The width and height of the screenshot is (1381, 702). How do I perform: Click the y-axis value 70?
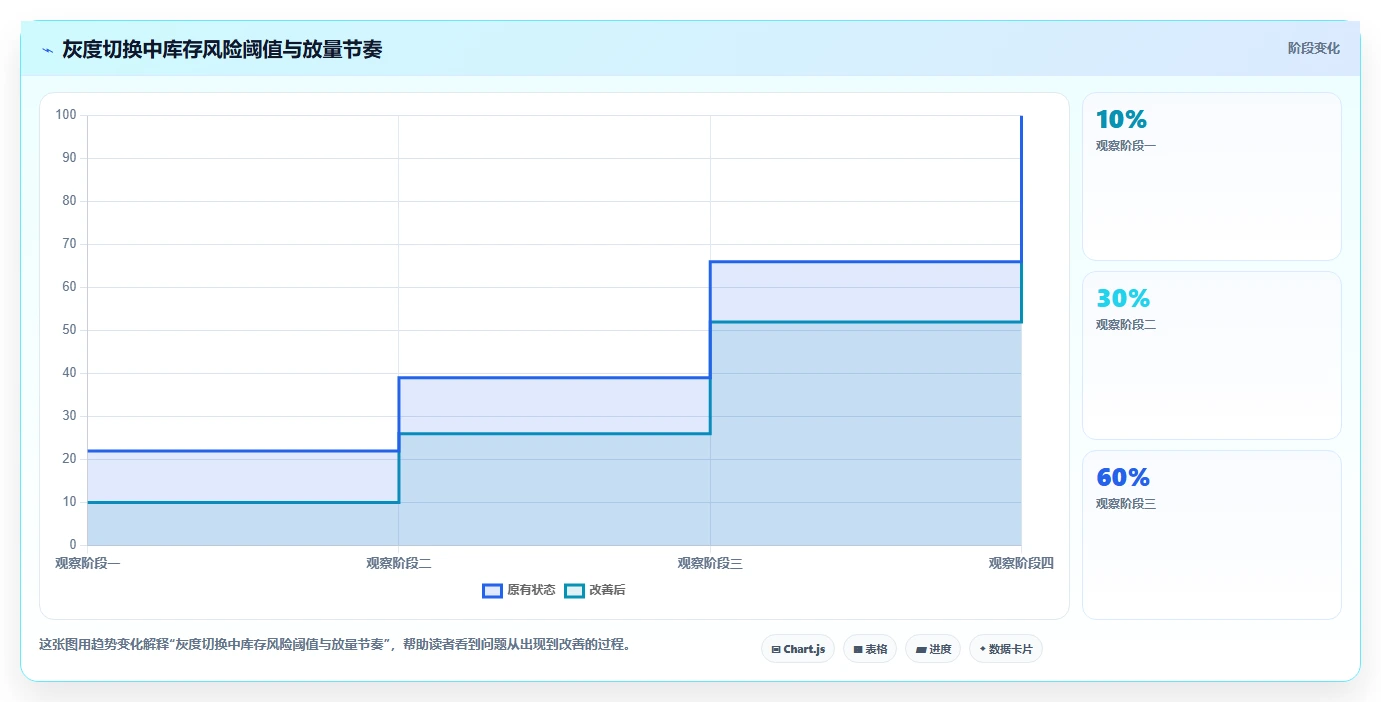coord(69,244)
